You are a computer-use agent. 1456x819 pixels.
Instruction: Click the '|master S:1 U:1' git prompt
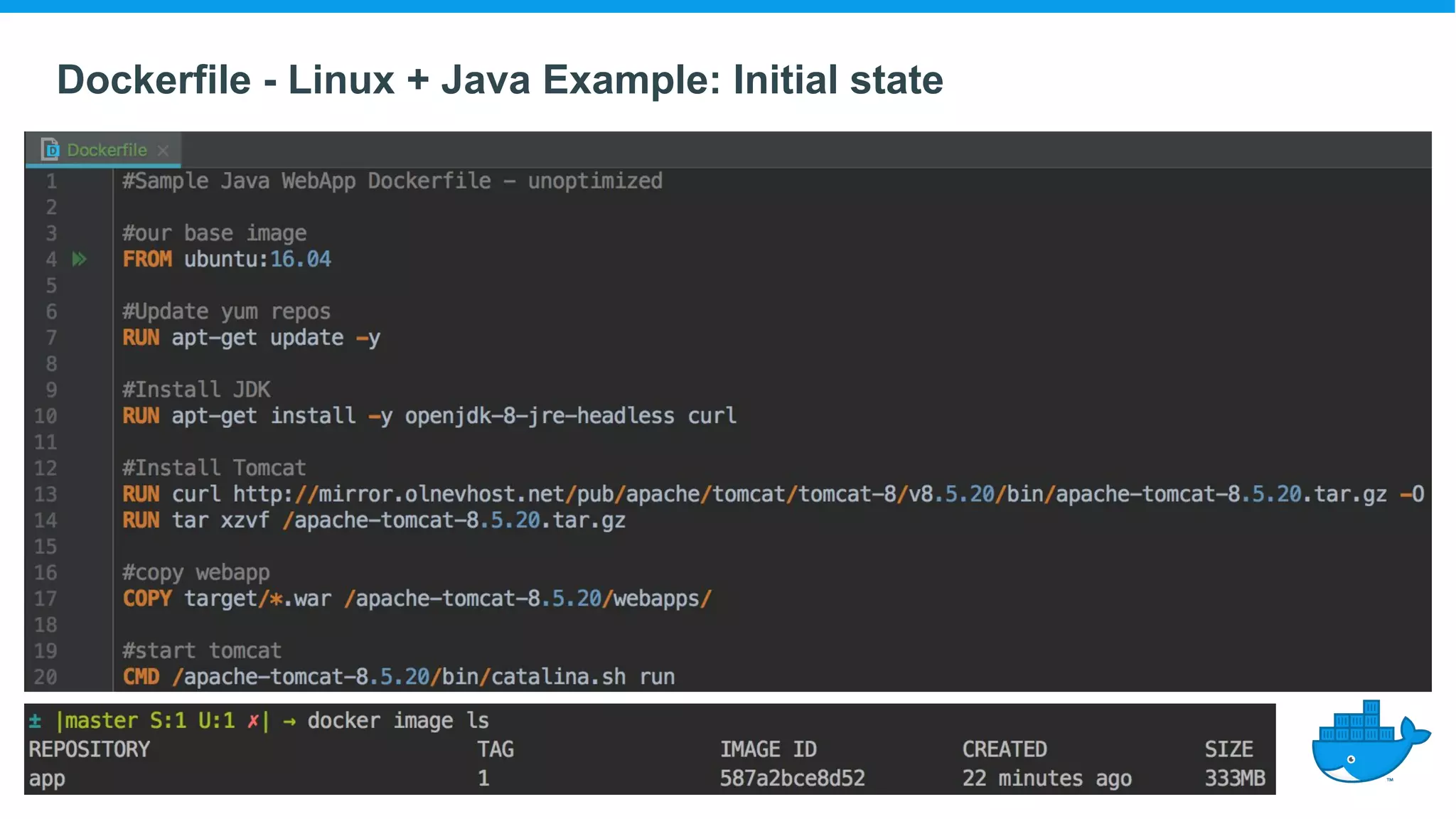pyautogui.click(x=146, y=721)
